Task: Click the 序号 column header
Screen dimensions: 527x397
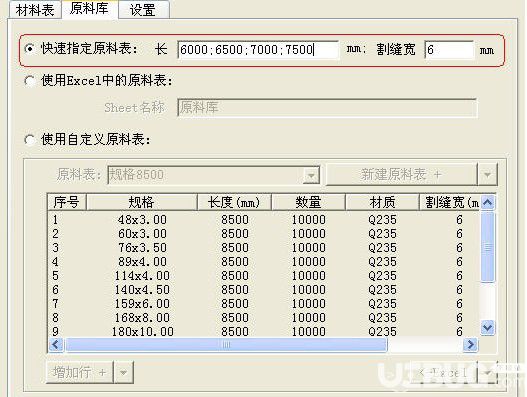Action: tap(67, 202)
